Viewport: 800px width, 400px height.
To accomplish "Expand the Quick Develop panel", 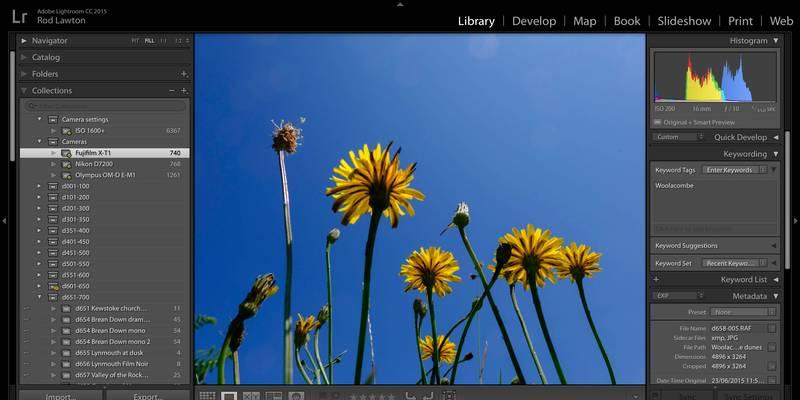I will pos(776,137).
